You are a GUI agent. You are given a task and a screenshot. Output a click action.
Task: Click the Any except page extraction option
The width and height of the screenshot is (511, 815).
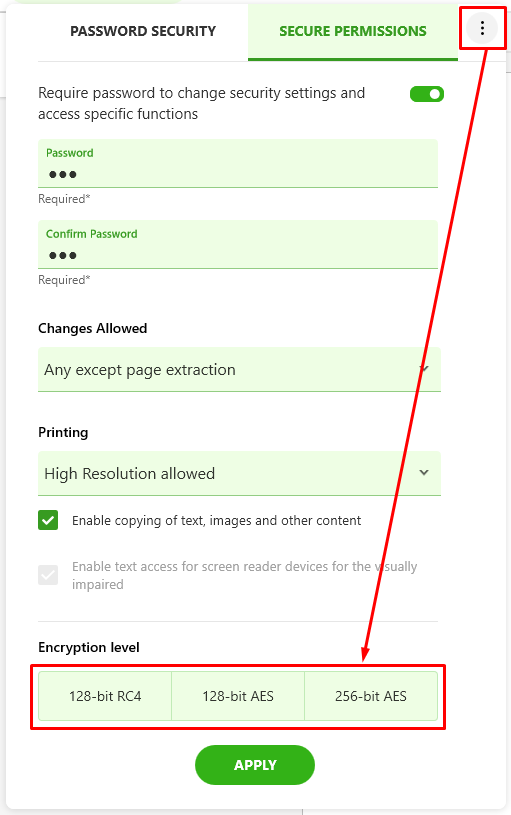(140, 370)
